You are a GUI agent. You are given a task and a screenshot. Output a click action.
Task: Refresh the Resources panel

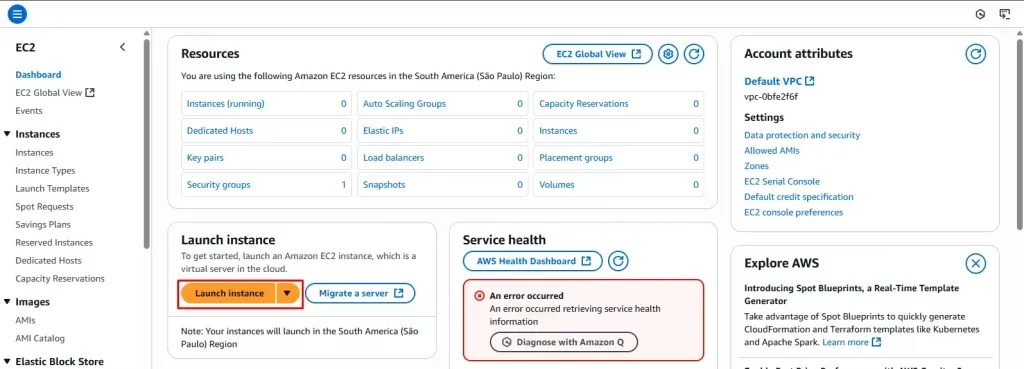pyautogui.click(x=694, y=54)
